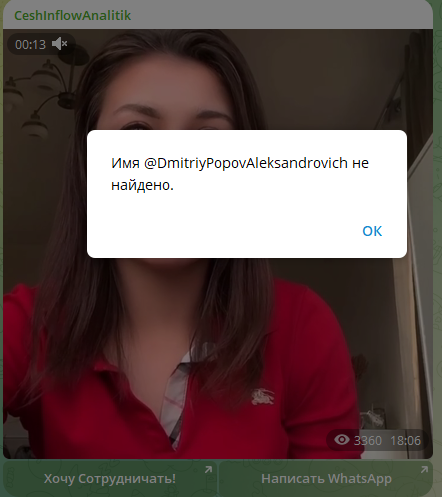
Task: Click the eye views icon on the video
Action: pos(342,440)
